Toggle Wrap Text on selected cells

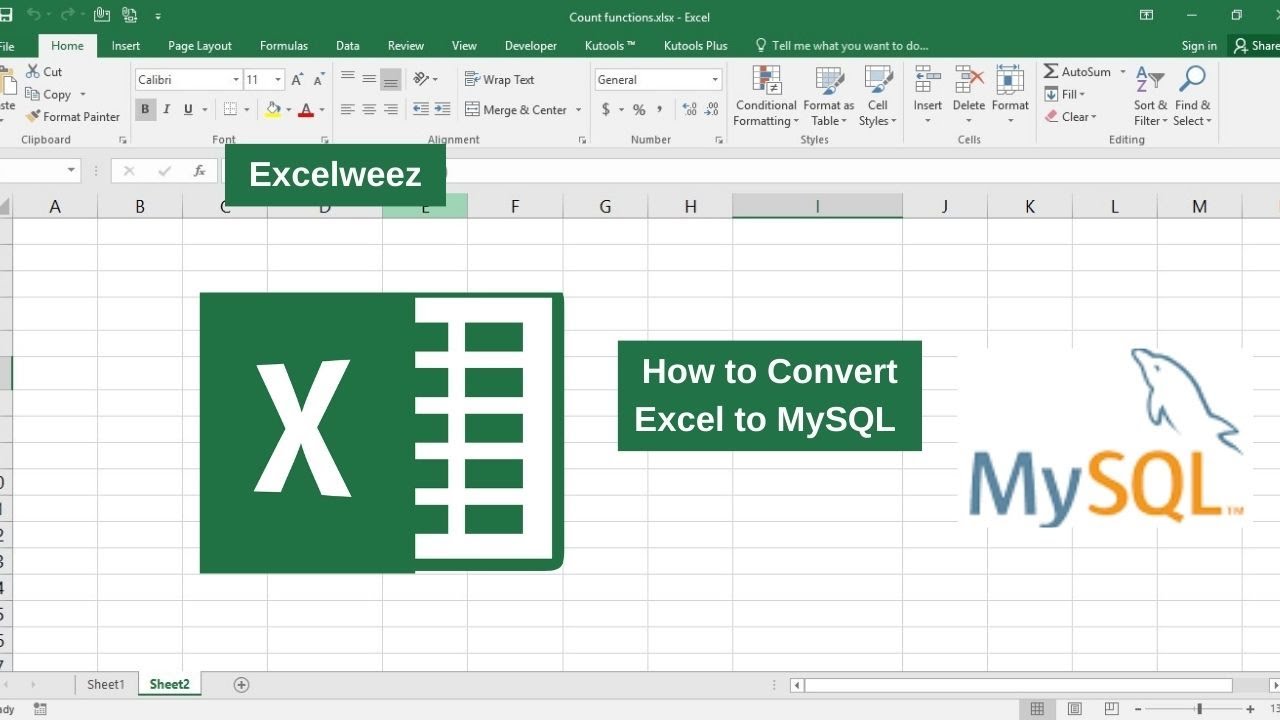(499, 80)
